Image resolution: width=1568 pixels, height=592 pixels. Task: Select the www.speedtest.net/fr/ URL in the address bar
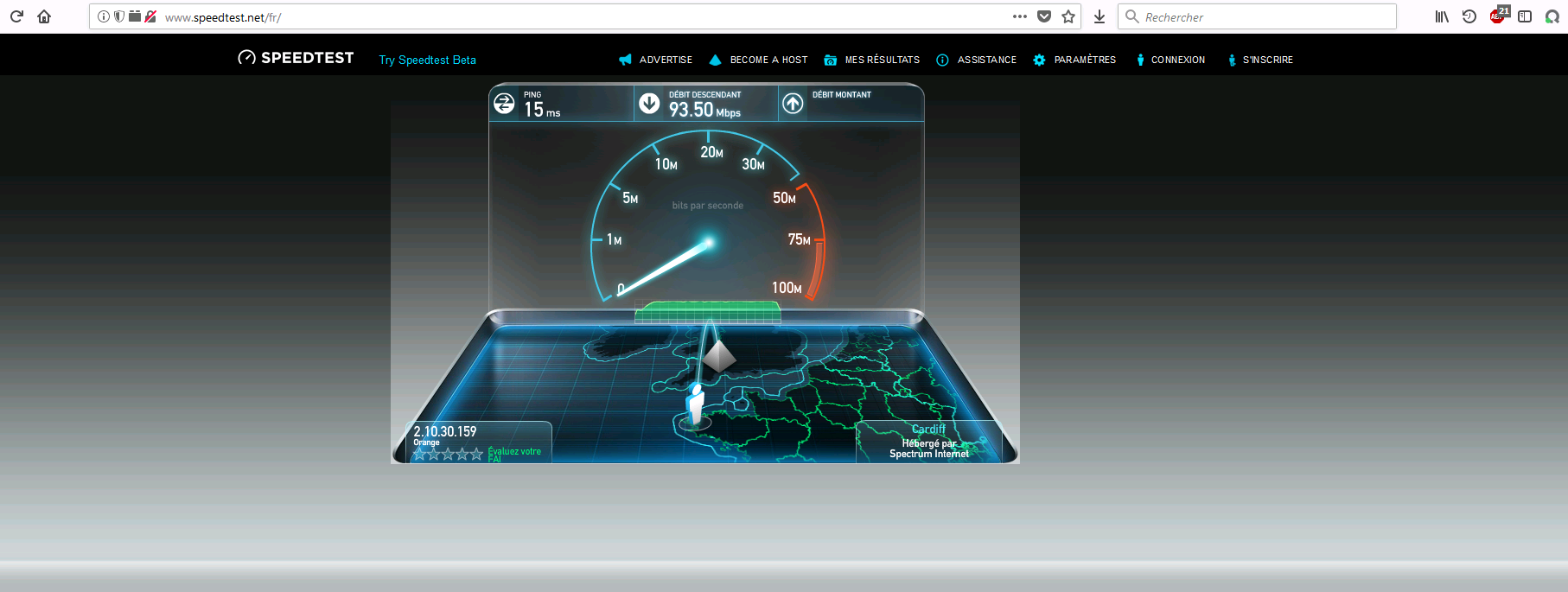pos(223,17)
